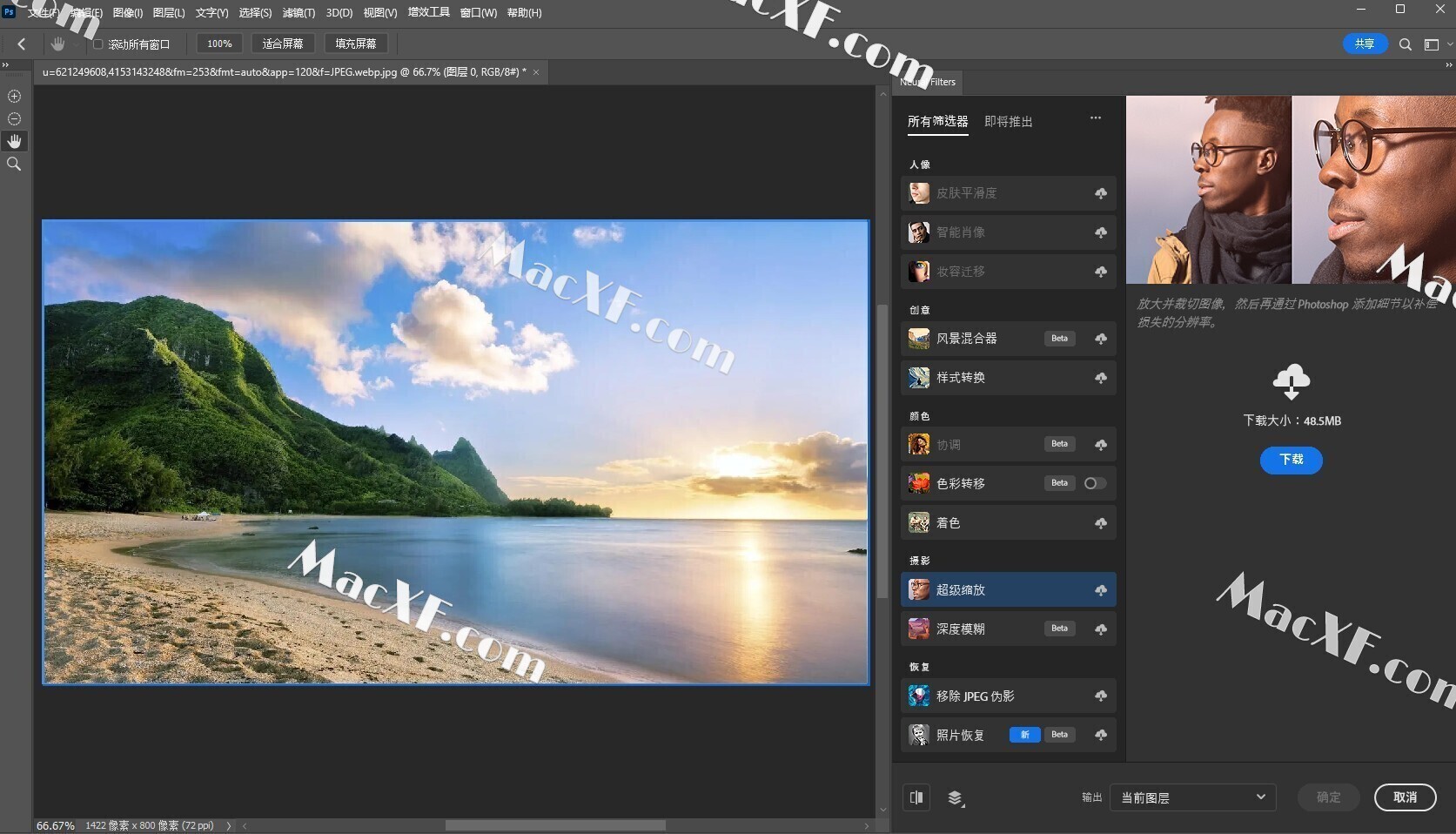
Task: Click the 66.67% zoom level field
Action: 56,825
